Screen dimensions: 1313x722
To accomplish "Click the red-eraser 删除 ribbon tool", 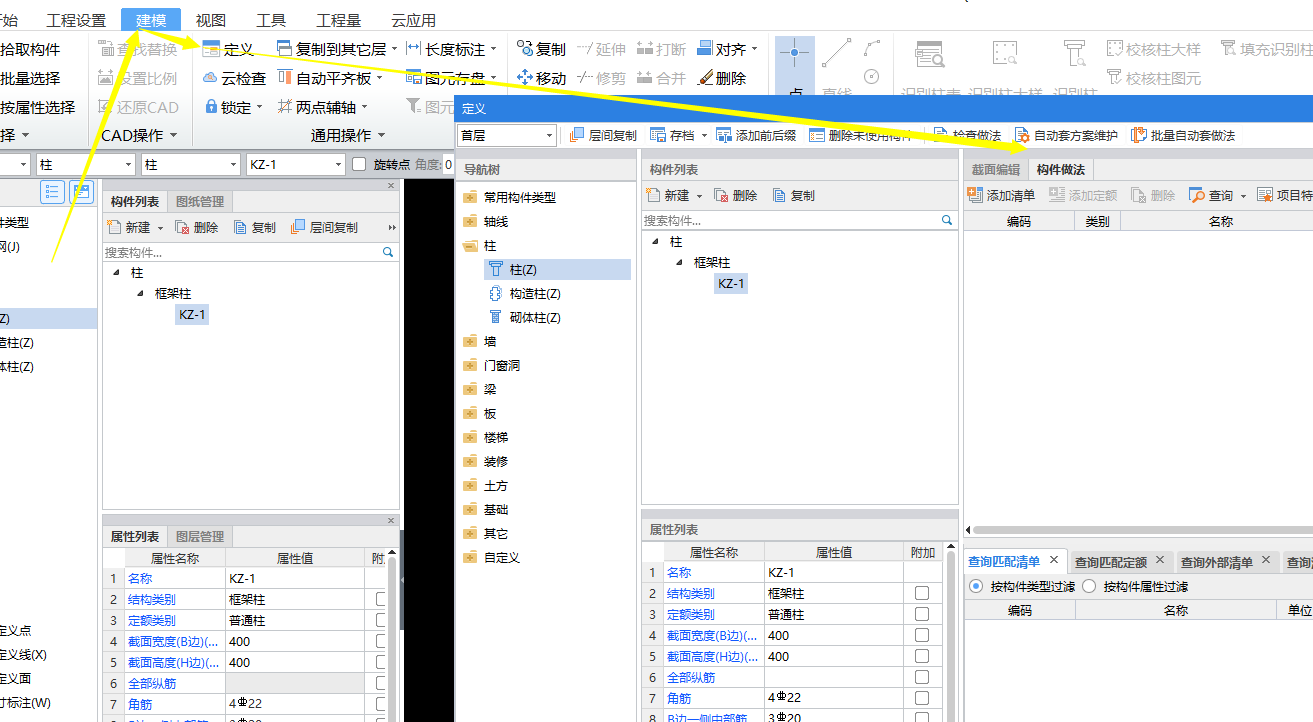I will tap(721, 78).
